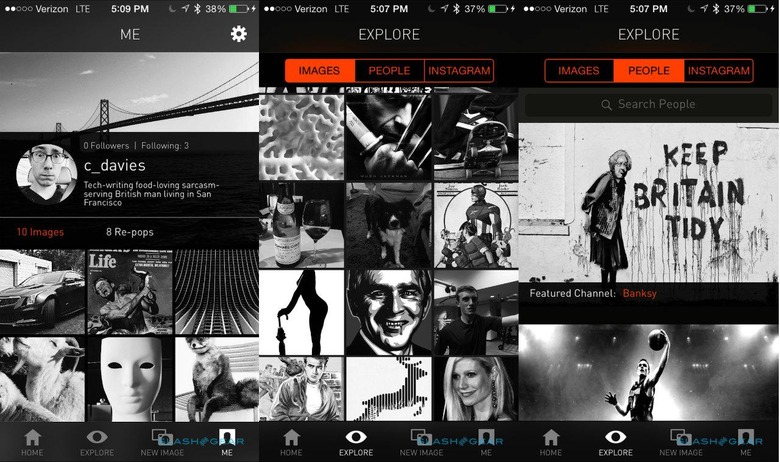This screenshot has width=780, height=462.
Task: Tap Bluetooth icon in middle screen's status bar
Action: click(x=456, y=8)
